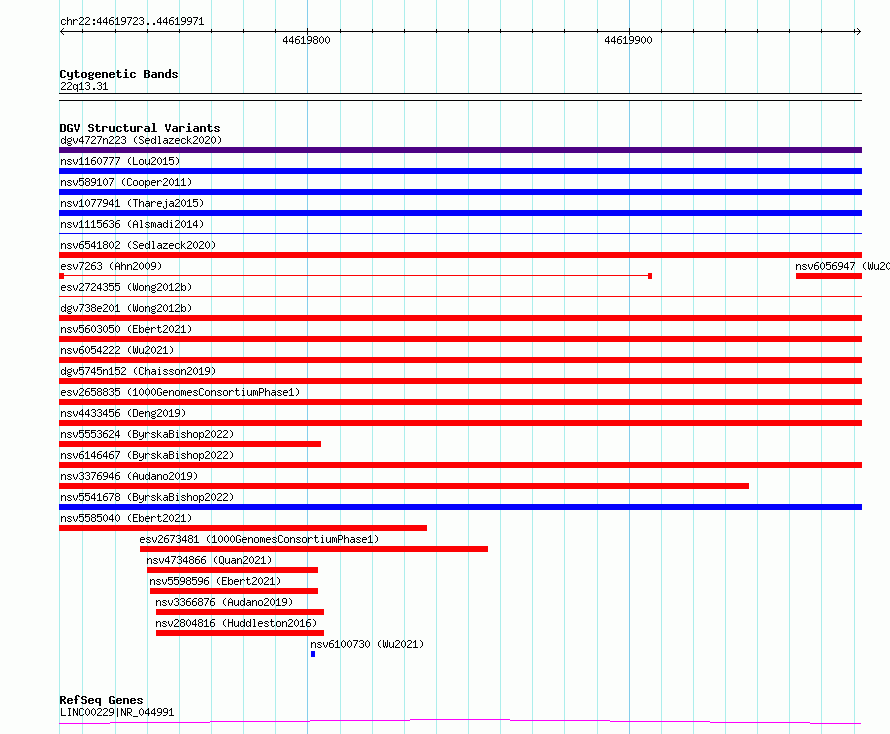Open the nsv589107 (Cooper2011) variant label
This screenshot has width=890, height=734.
pos(126,182)
